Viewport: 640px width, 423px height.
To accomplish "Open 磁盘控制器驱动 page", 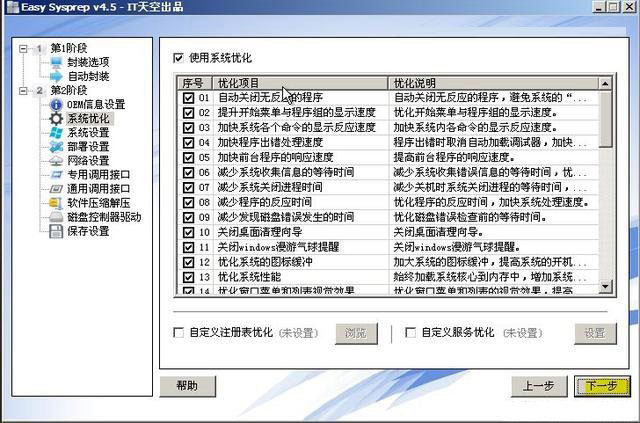I will click(x=104, y=217).
